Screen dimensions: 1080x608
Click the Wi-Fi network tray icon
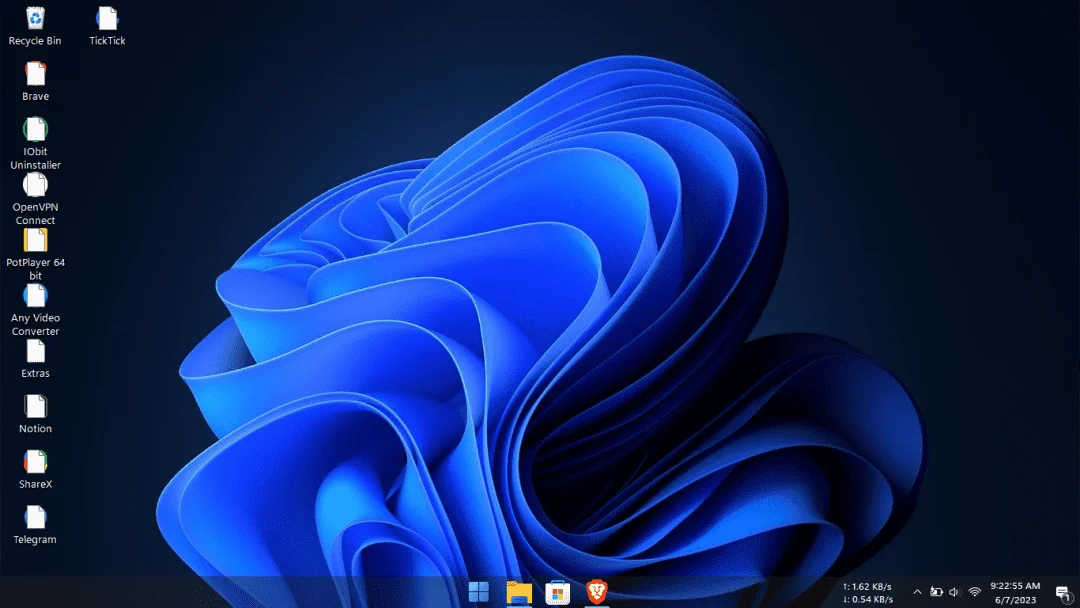tap(975, 592)
